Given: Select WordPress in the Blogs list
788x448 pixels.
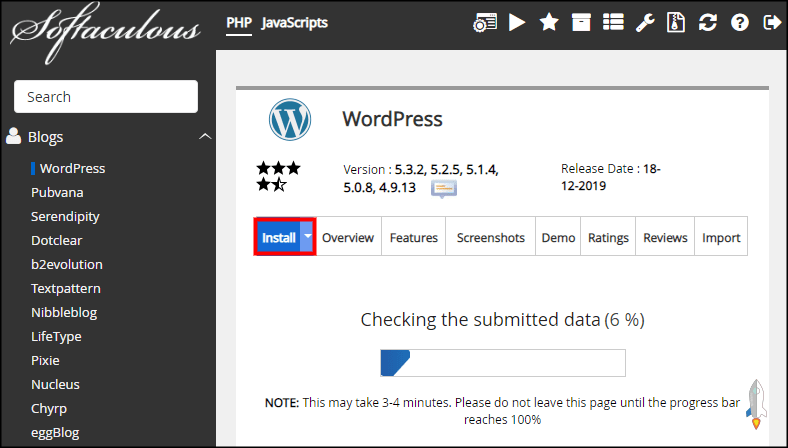Looking at the screenshot, I should (x=72, y=168).
